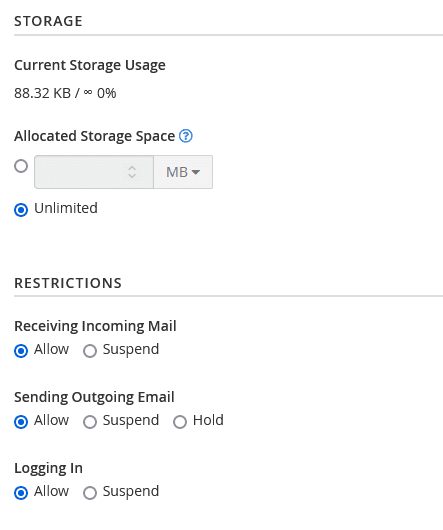
Task: Select the Unlimited storage radio button
Action: tap(21, 210)
